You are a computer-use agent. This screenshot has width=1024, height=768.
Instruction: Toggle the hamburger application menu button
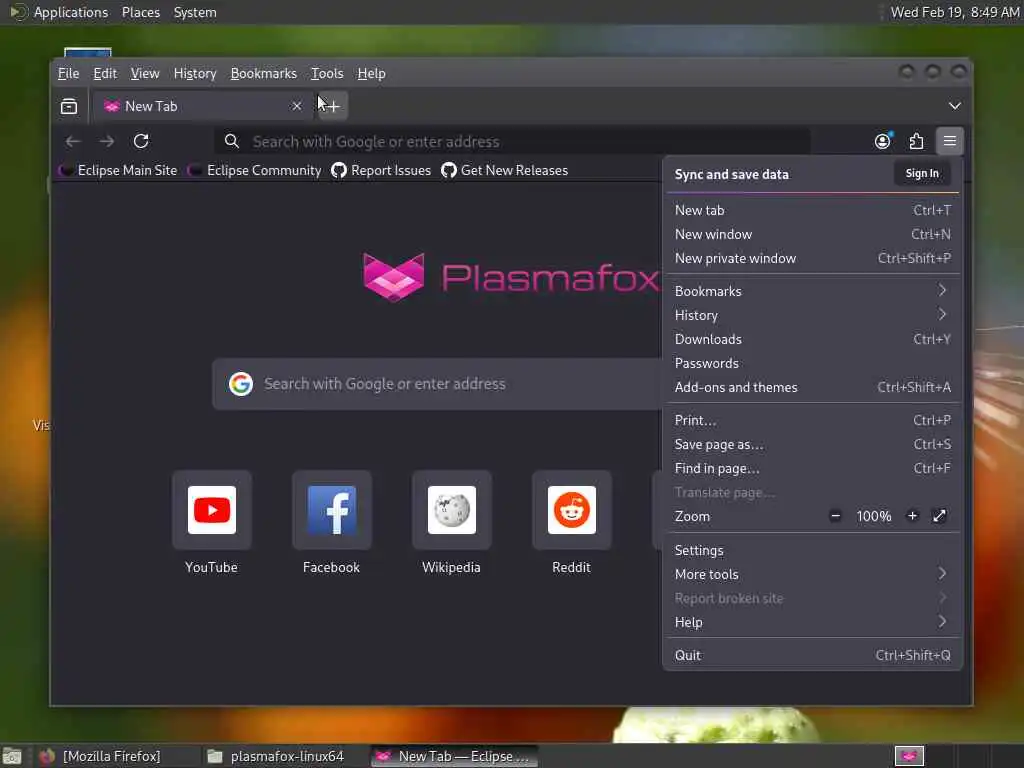point(950,141)
